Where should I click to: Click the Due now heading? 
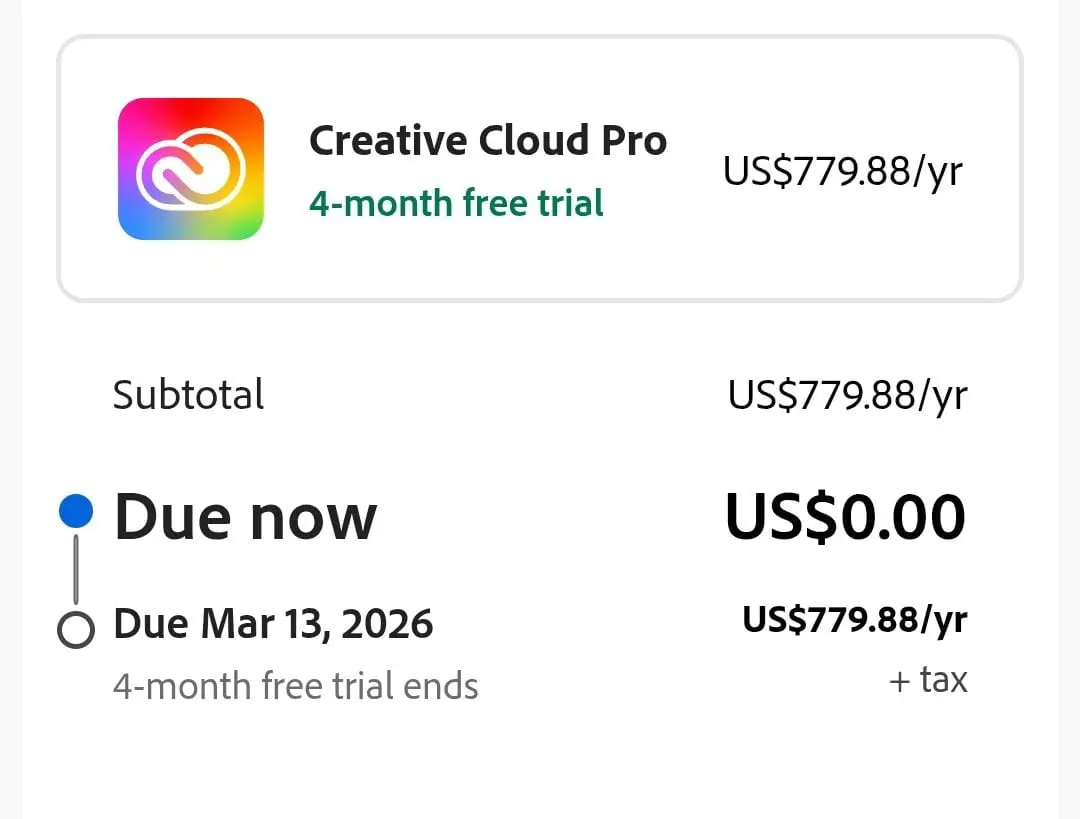point(245,517)
